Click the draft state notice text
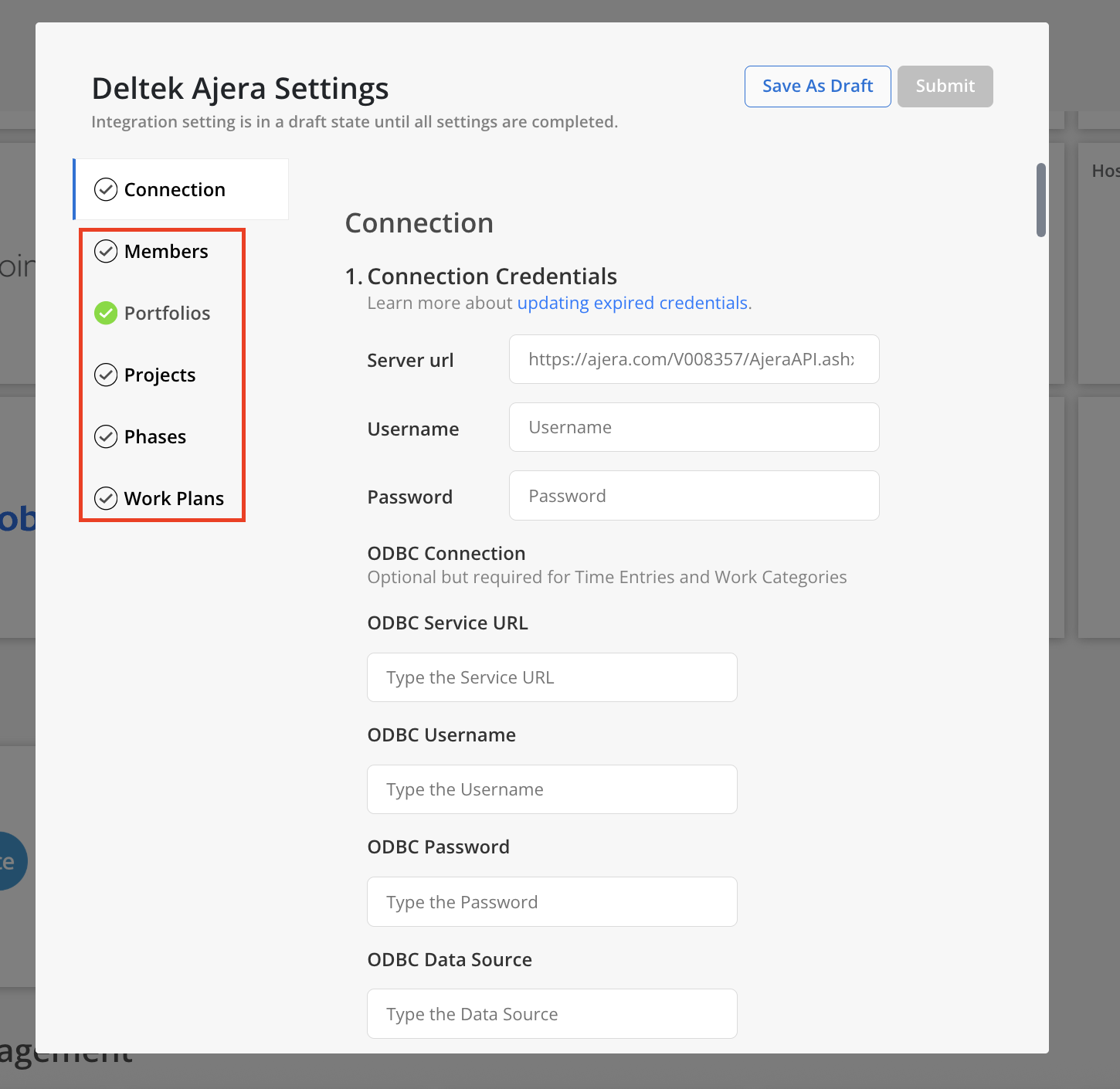Image resolution: width=1120 pixels, height=1089 pixels. (355, 122)
